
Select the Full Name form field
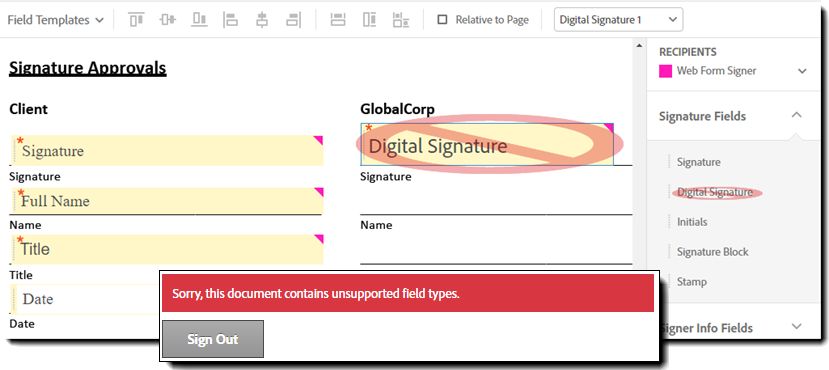[168, 201]
